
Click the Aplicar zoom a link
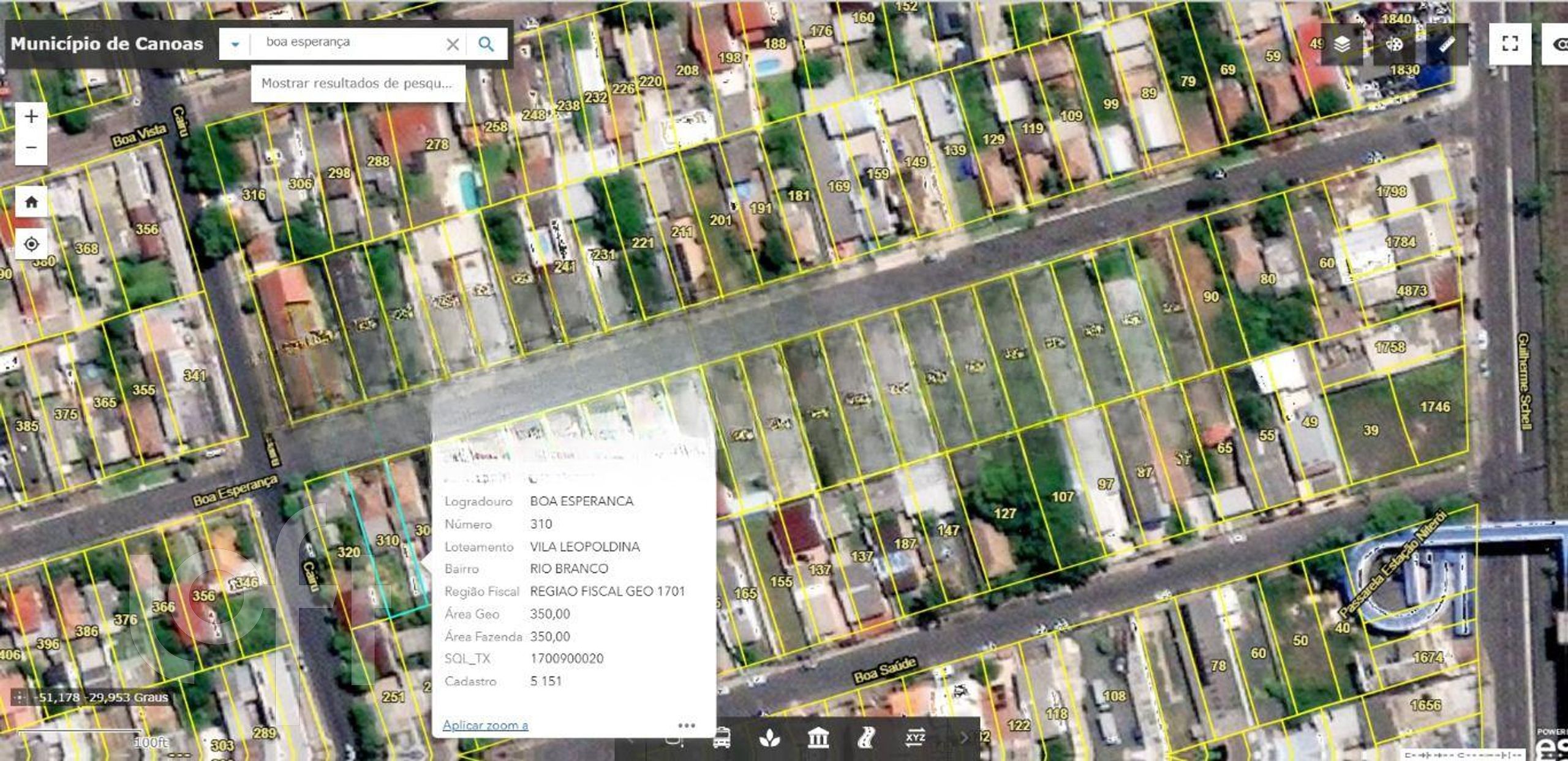tap(485, 725)
